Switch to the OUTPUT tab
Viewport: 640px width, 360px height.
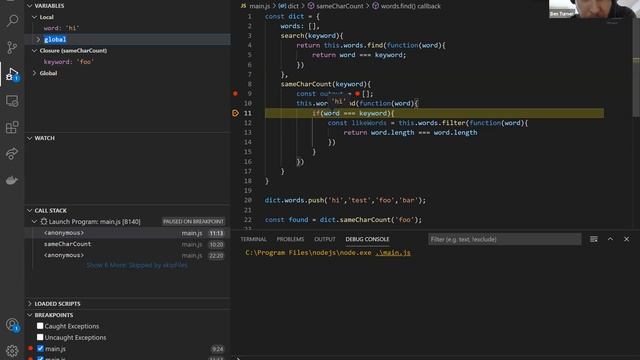tap(325, 239)
